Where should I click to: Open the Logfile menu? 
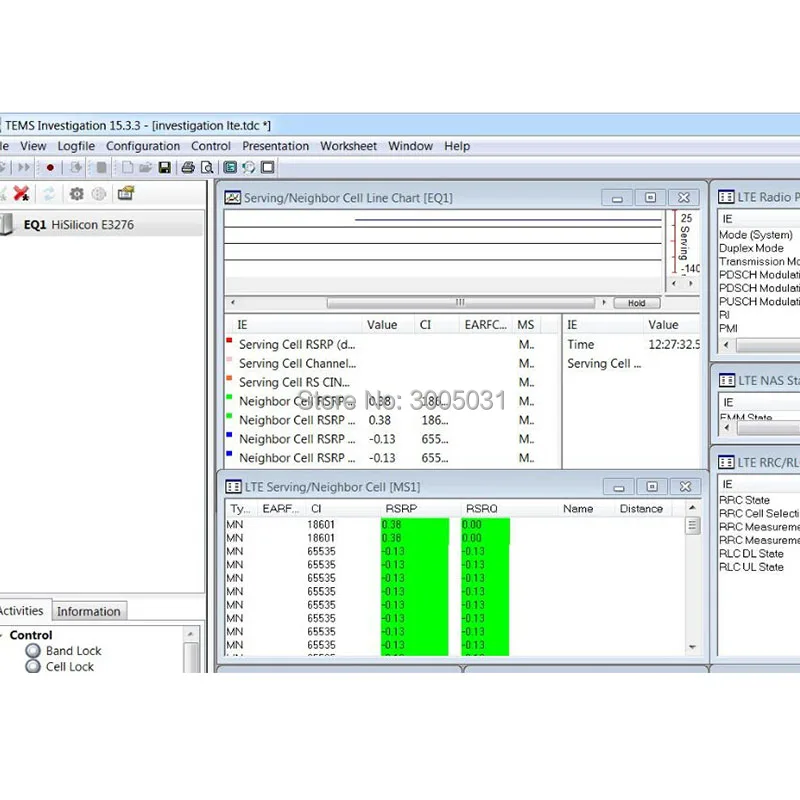76,146
